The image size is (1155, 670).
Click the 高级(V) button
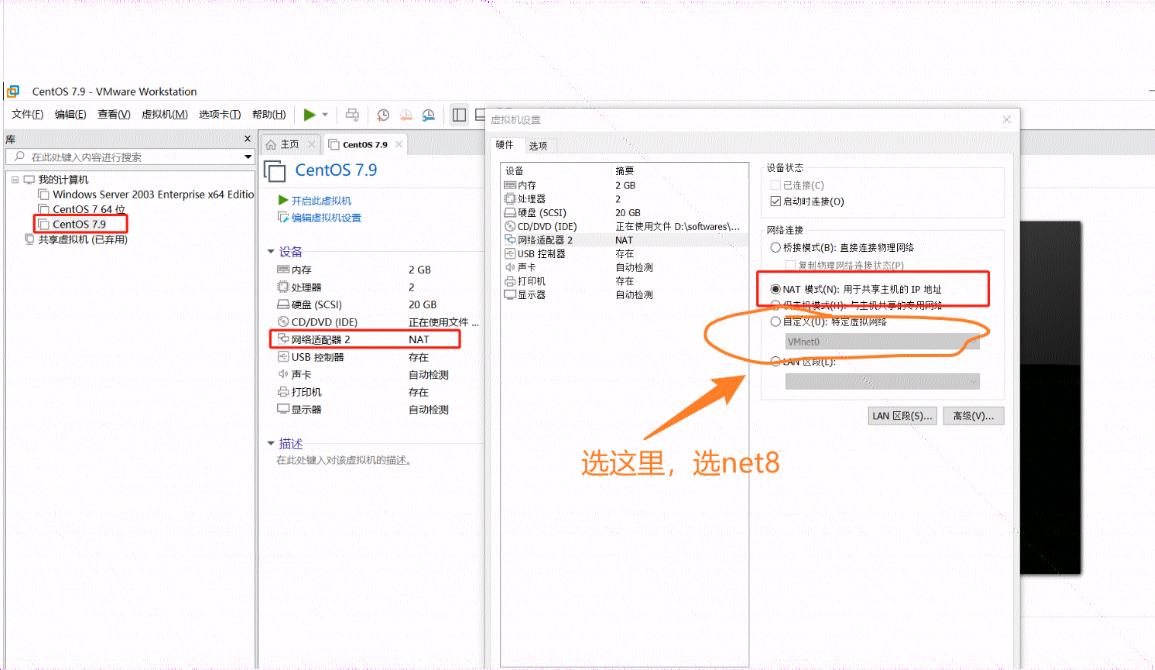click(973, 415)
